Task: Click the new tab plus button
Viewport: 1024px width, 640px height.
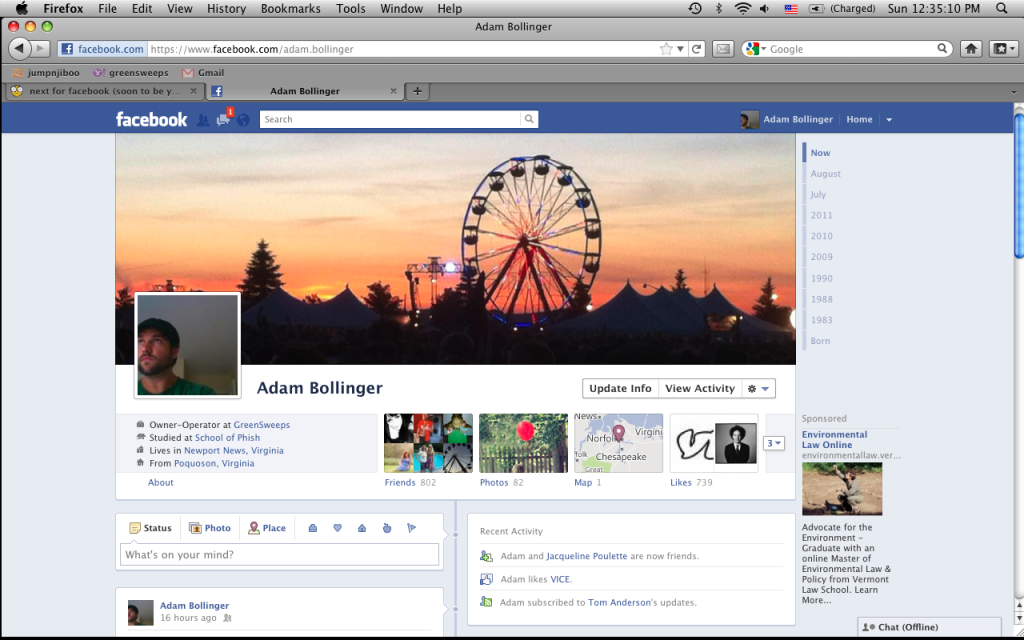Action: click(x=417, y=91)
